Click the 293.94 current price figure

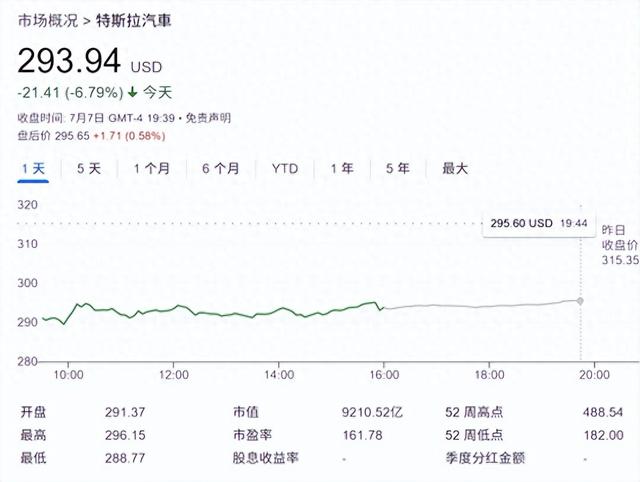point(68,63)
